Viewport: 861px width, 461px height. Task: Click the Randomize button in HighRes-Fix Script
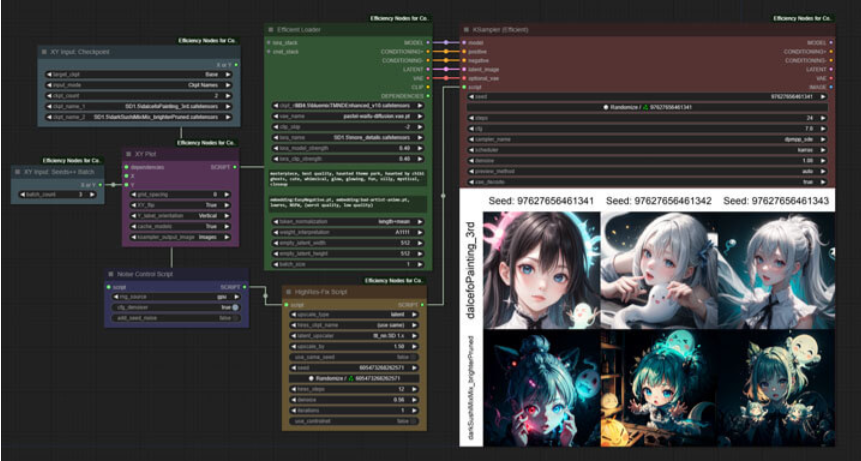click(x=354, y=379)
